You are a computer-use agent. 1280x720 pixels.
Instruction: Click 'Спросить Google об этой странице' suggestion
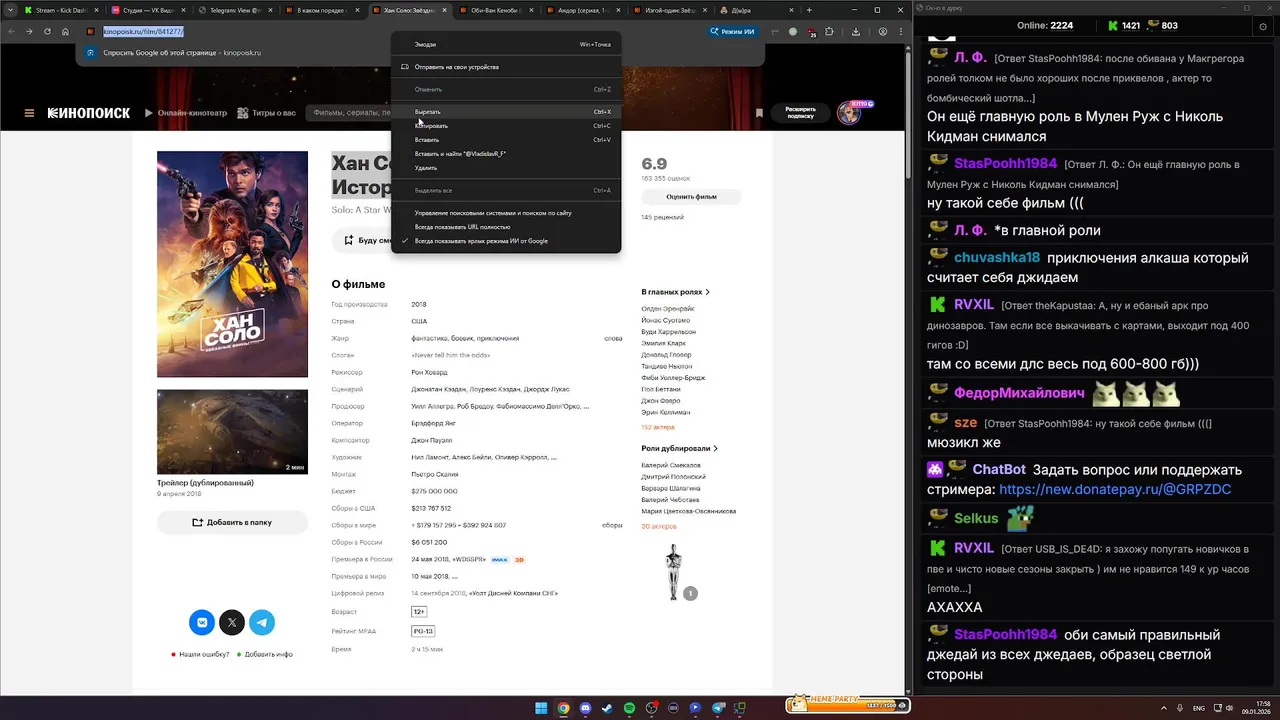click(x=180, y=53)
